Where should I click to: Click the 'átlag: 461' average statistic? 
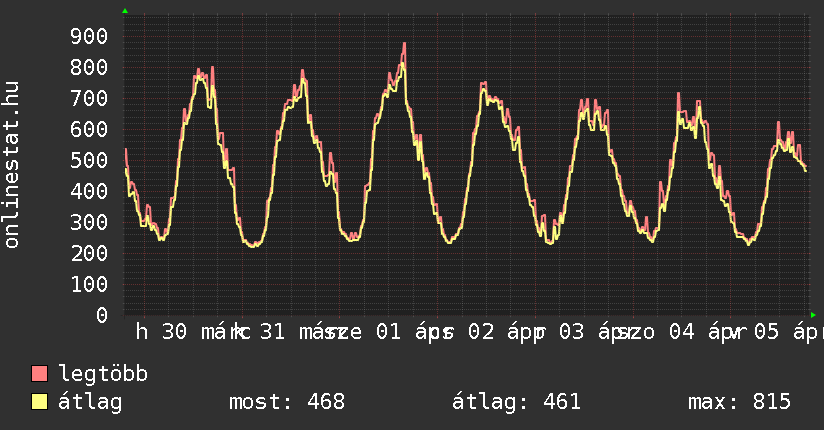(x=516, y=403)
